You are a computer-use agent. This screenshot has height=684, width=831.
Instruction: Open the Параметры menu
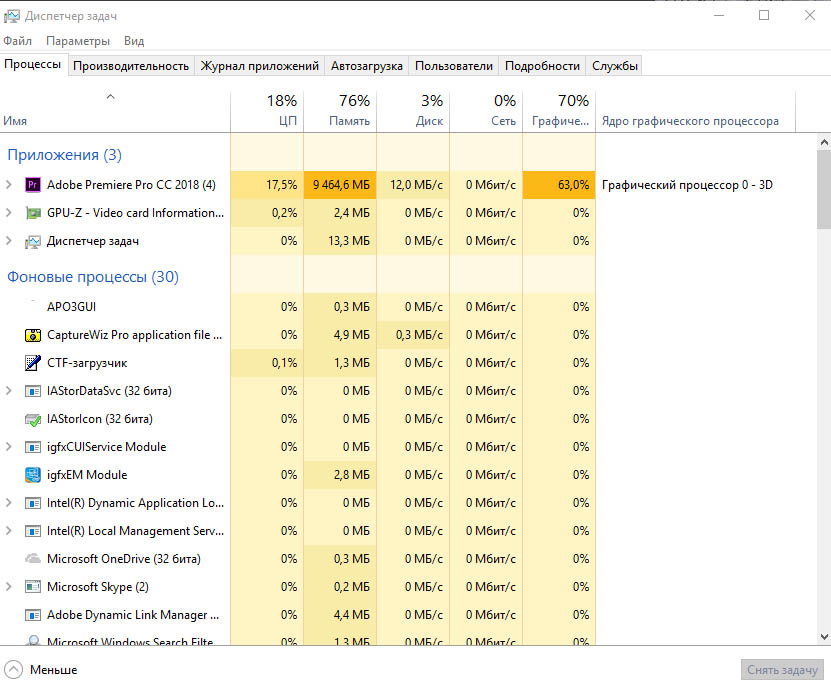click(x=78, y=41)
